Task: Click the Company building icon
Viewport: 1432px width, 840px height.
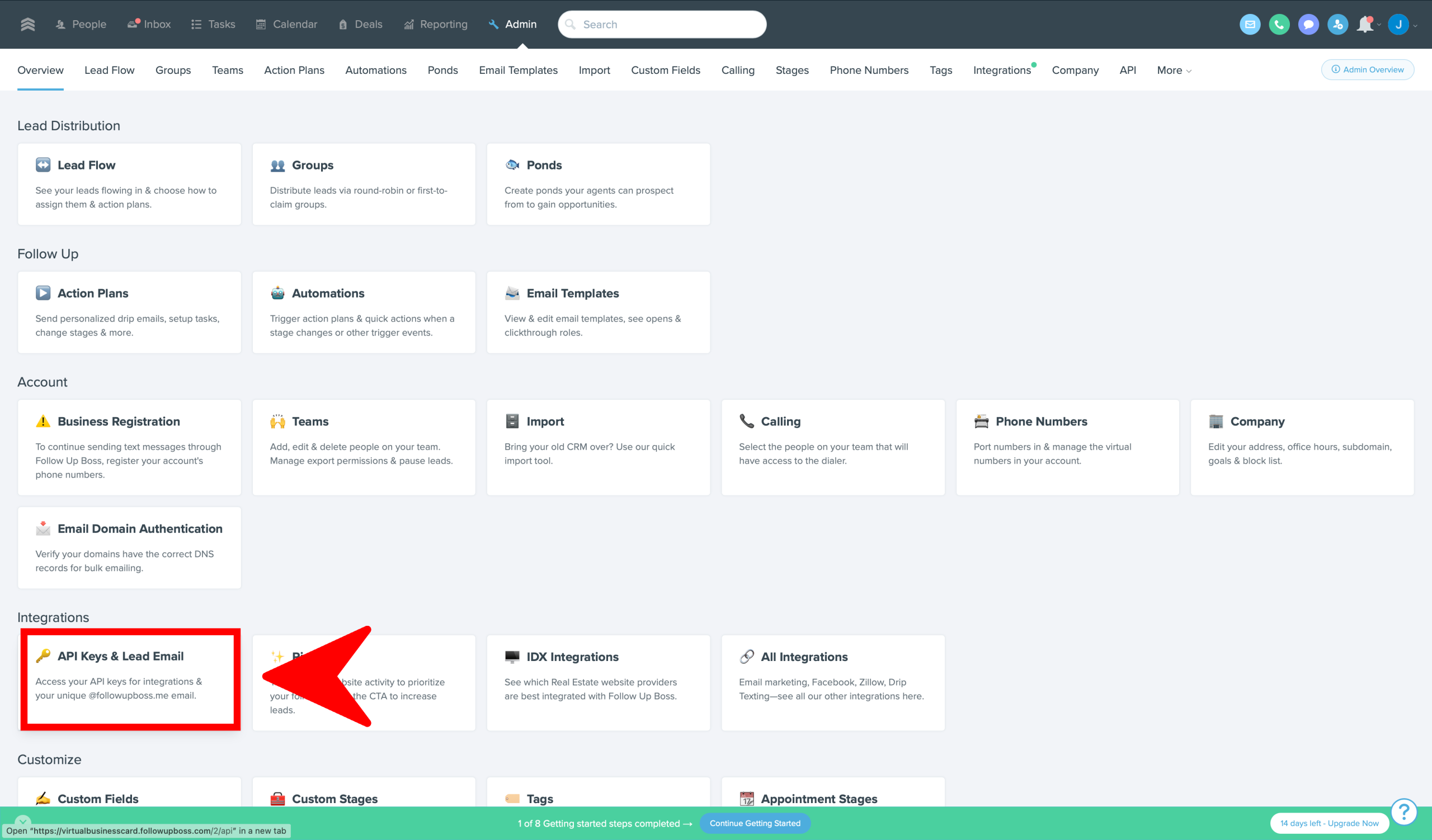Action: coord(1216,422)
